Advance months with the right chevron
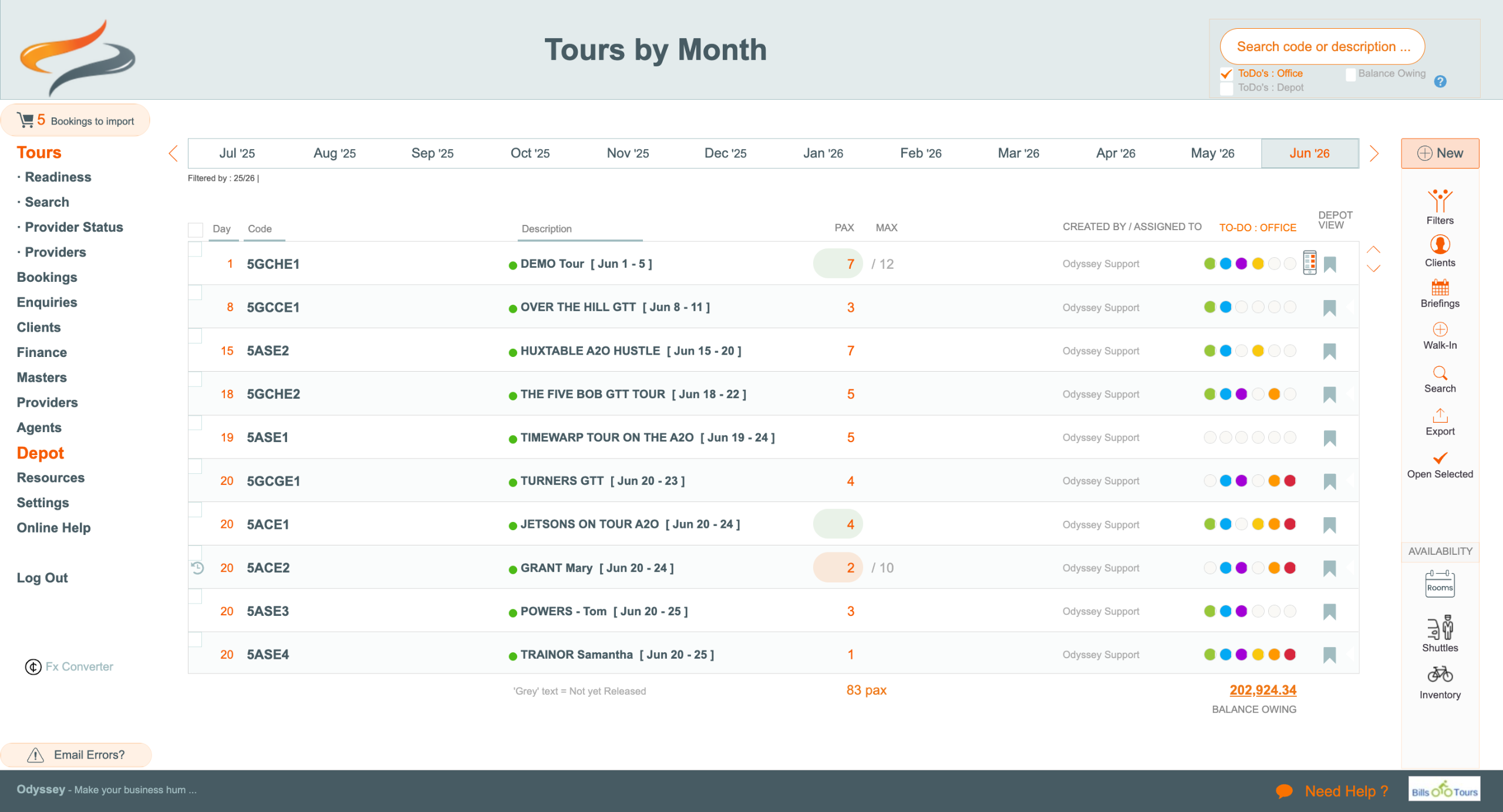Image resolution: width=1503 pixels, height=812 pixels. click(x=1374, y=153)
